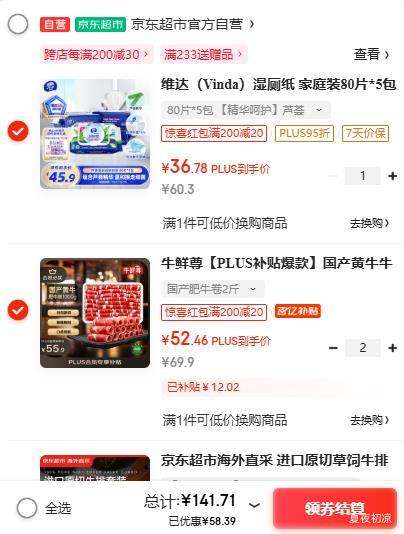Uncheck the 牛鲜尊 beef roll item

click(x=18, y=310)
